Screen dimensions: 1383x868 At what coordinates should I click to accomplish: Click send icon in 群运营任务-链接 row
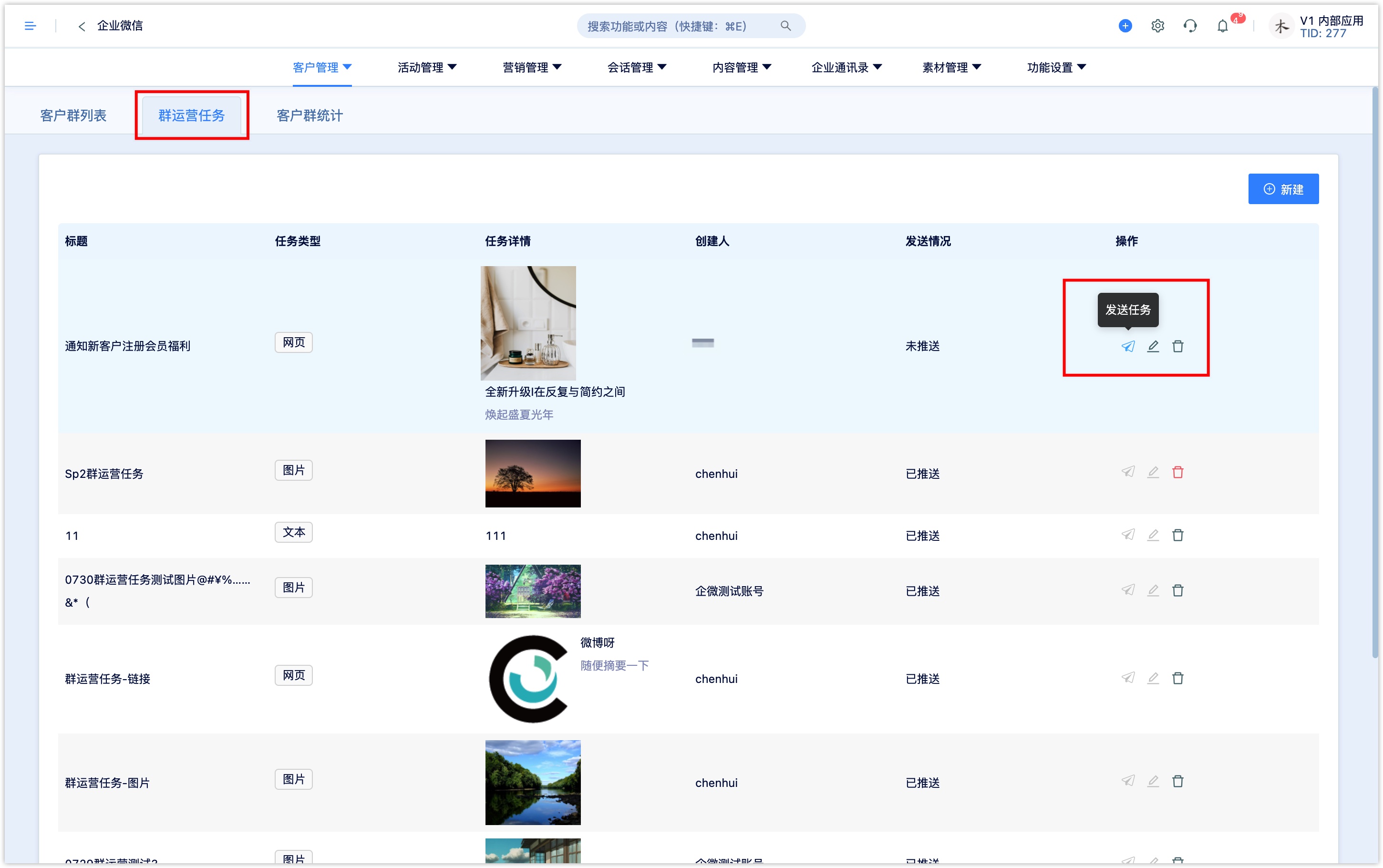tap(1128, 678)
